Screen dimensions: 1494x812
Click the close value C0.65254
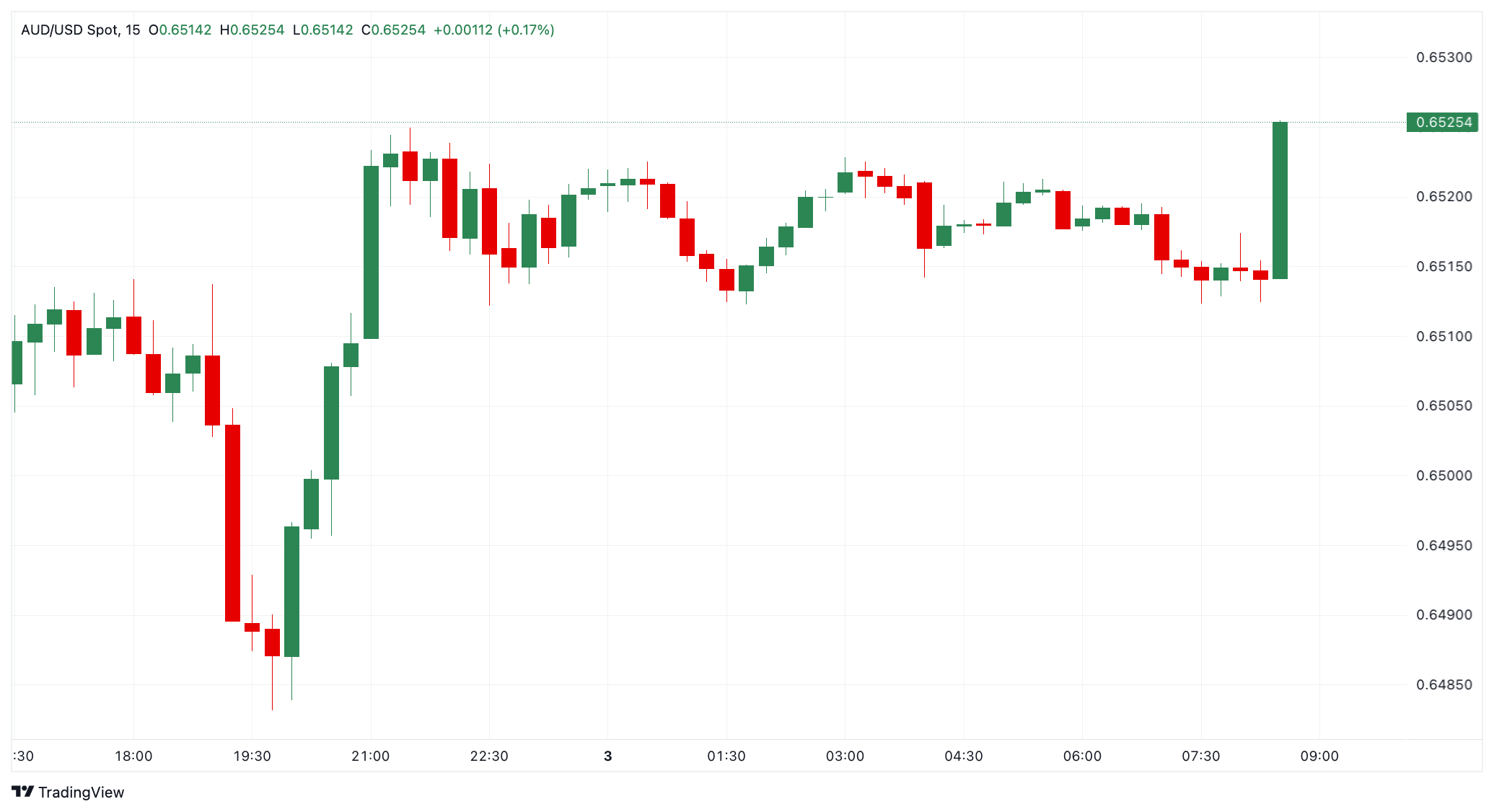[393, 30]
